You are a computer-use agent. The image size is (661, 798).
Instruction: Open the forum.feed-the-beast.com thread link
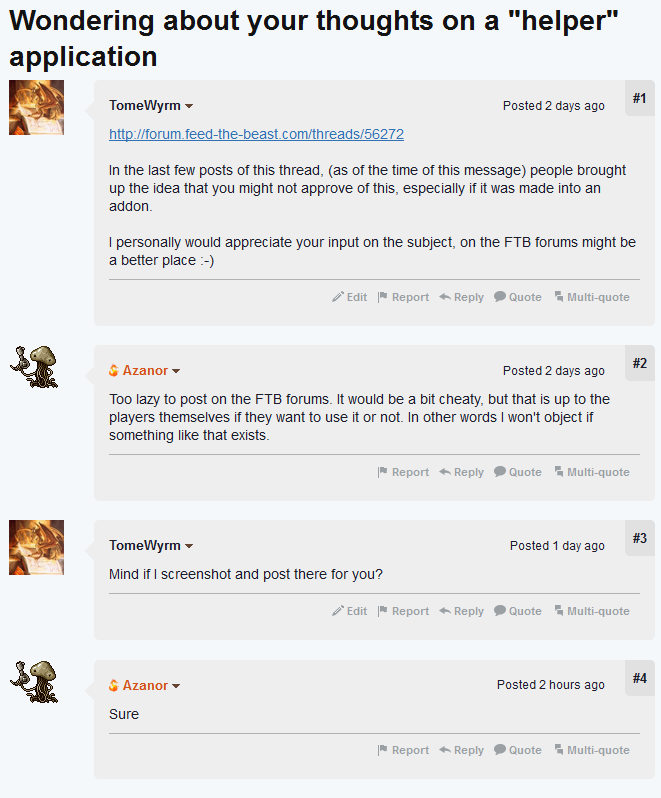click(x=256, y=134)
